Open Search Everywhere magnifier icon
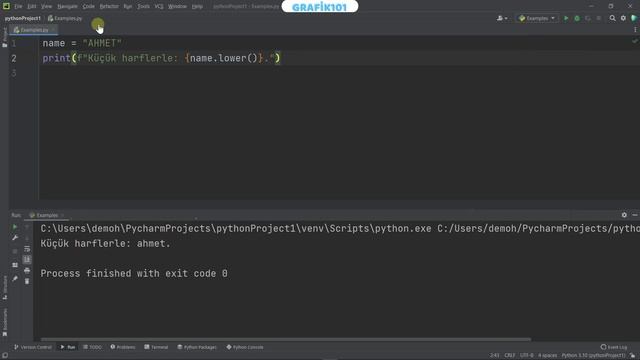The image size is (640, 360). coord(612,18)
